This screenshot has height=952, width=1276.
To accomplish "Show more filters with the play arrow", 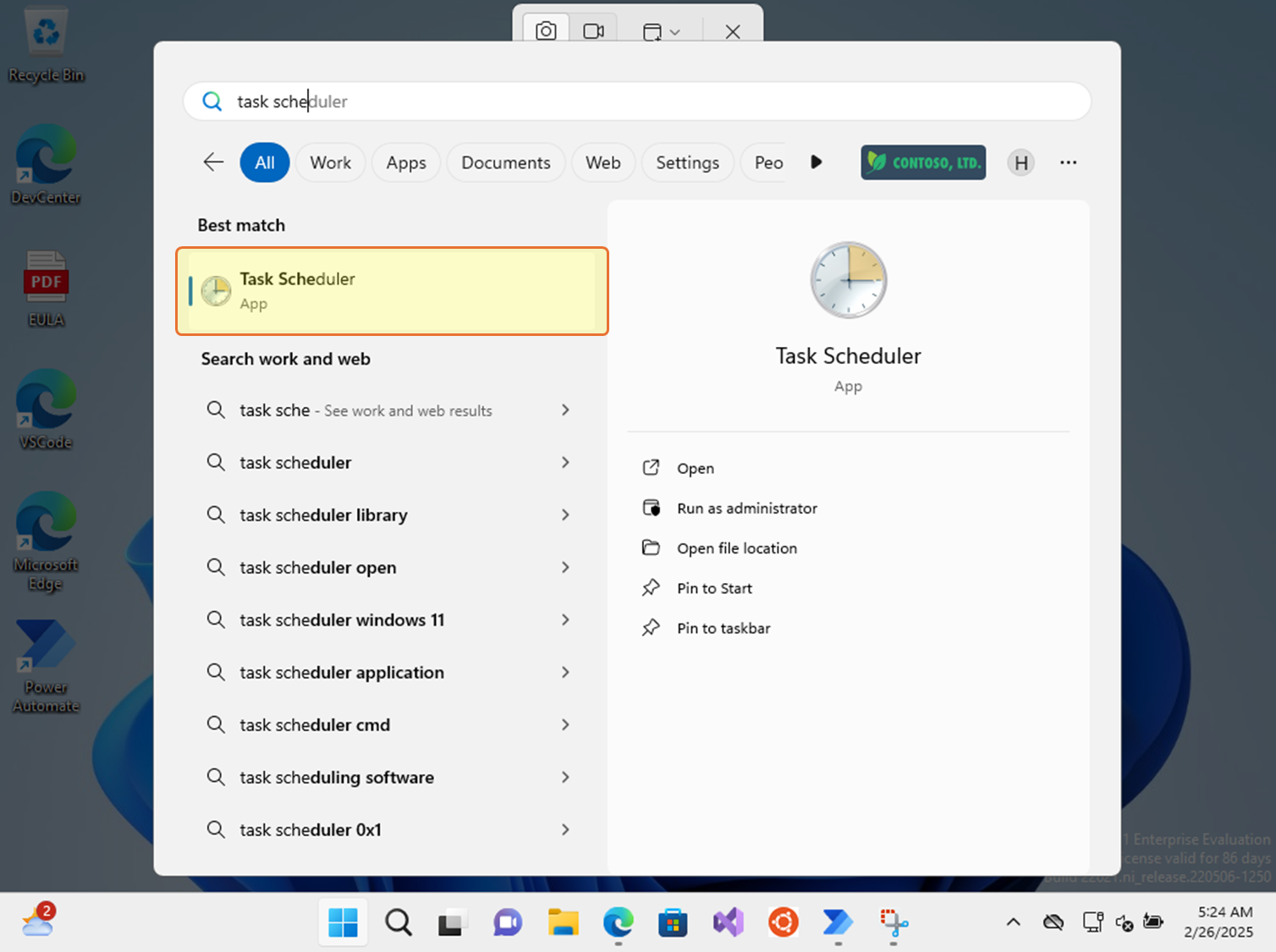I will click(816, 162).
